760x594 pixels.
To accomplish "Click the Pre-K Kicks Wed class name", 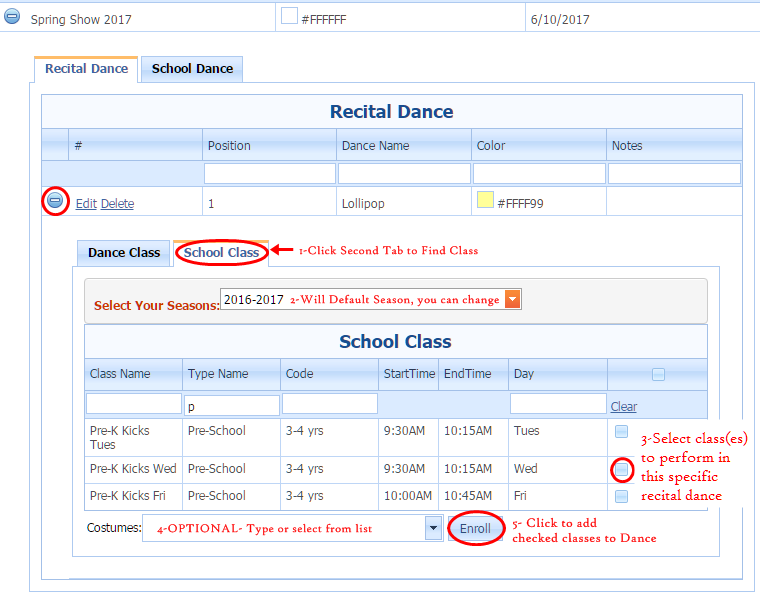I will [133, 469].
